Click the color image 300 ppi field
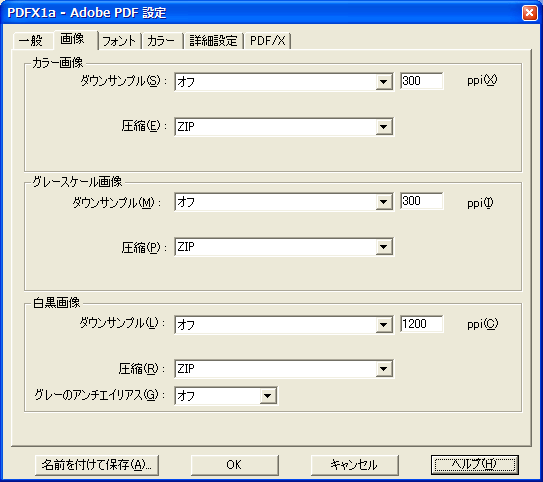The width and height of the screenshot is (543, 482). 421,81
